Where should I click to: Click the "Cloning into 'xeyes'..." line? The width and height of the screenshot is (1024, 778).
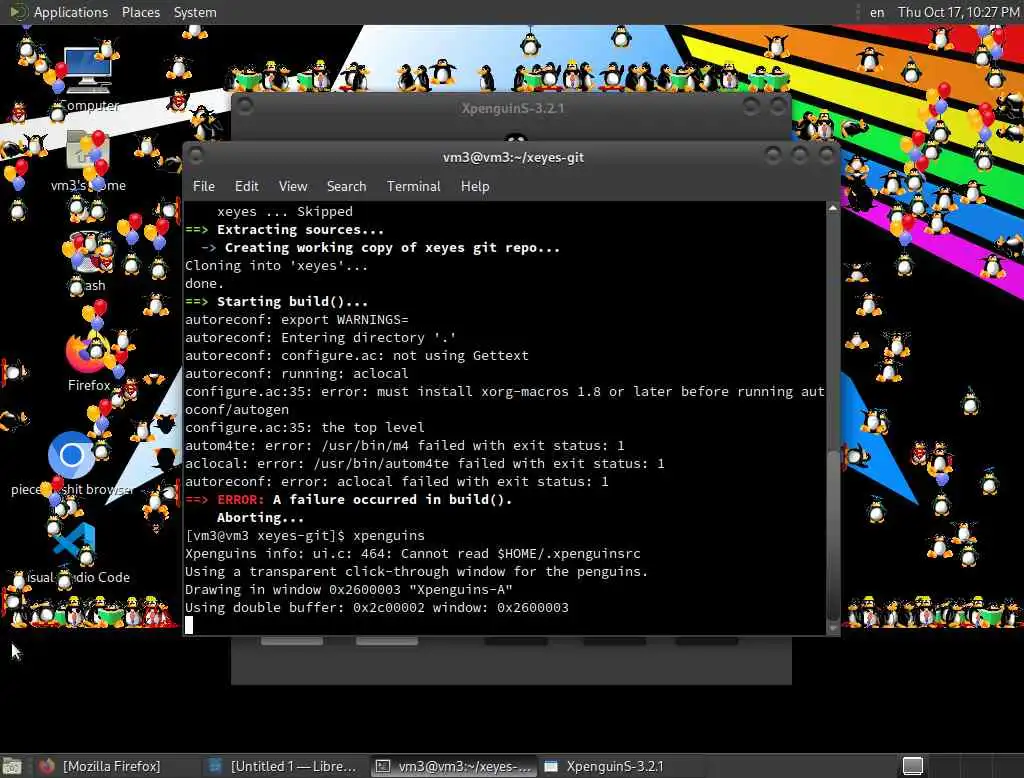pyautogui.click(x=276, y=265)
